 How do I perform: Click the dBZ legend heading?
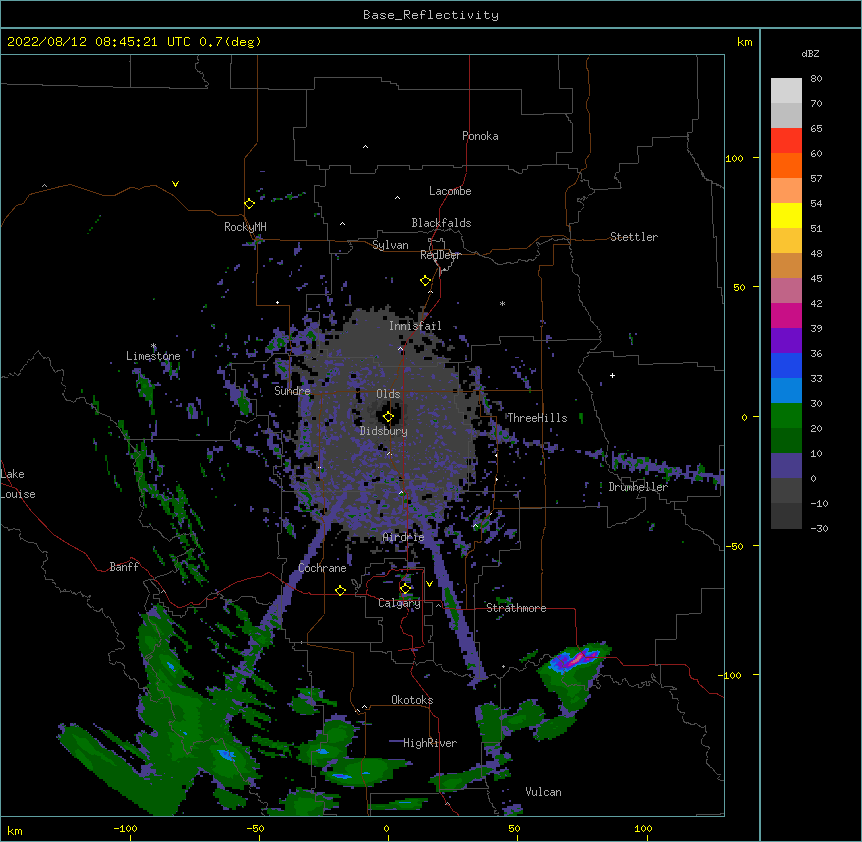[x=810, y=53]
